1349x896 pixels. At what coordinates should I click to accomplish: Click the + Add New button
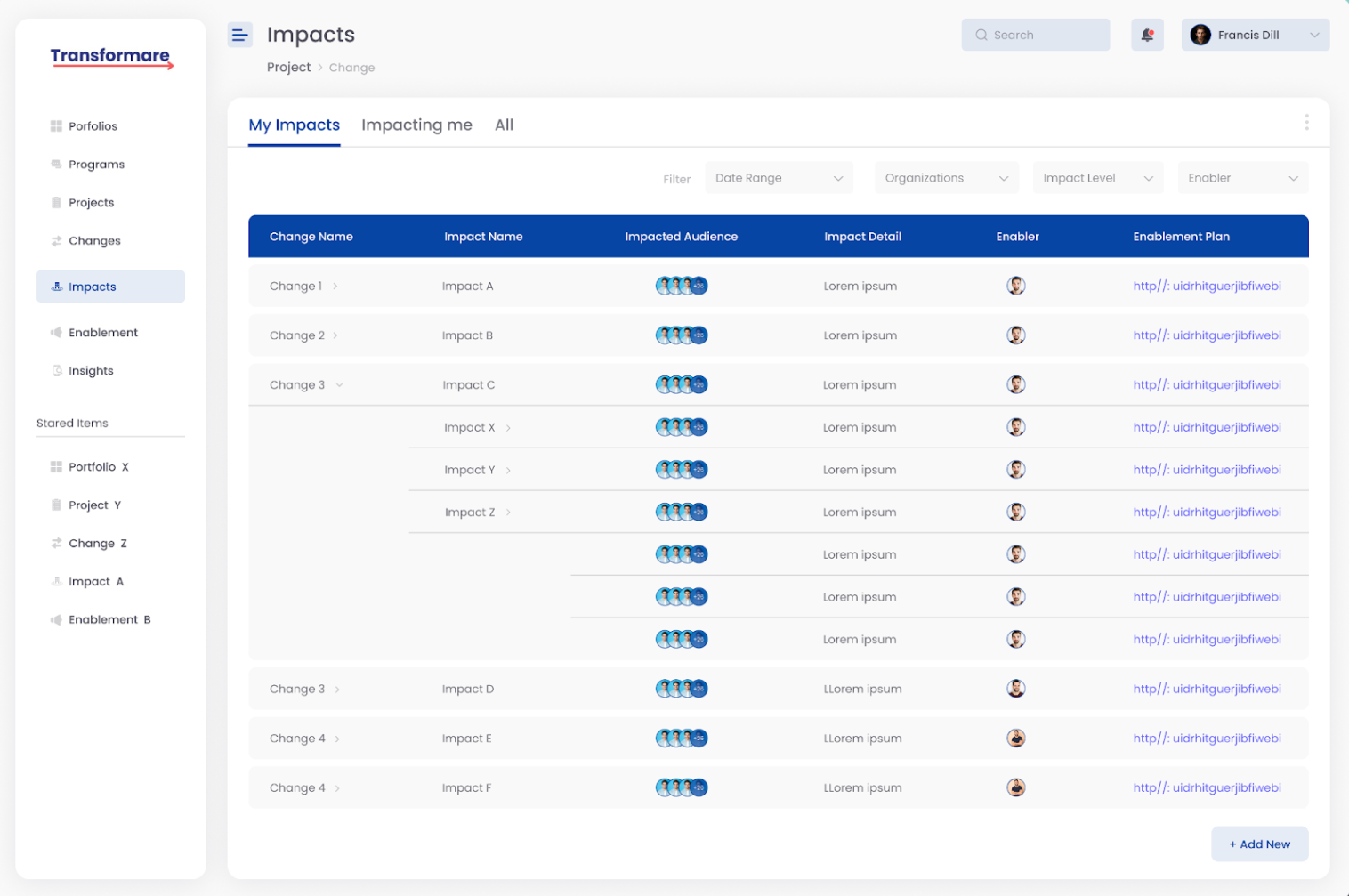[1259, 844]
